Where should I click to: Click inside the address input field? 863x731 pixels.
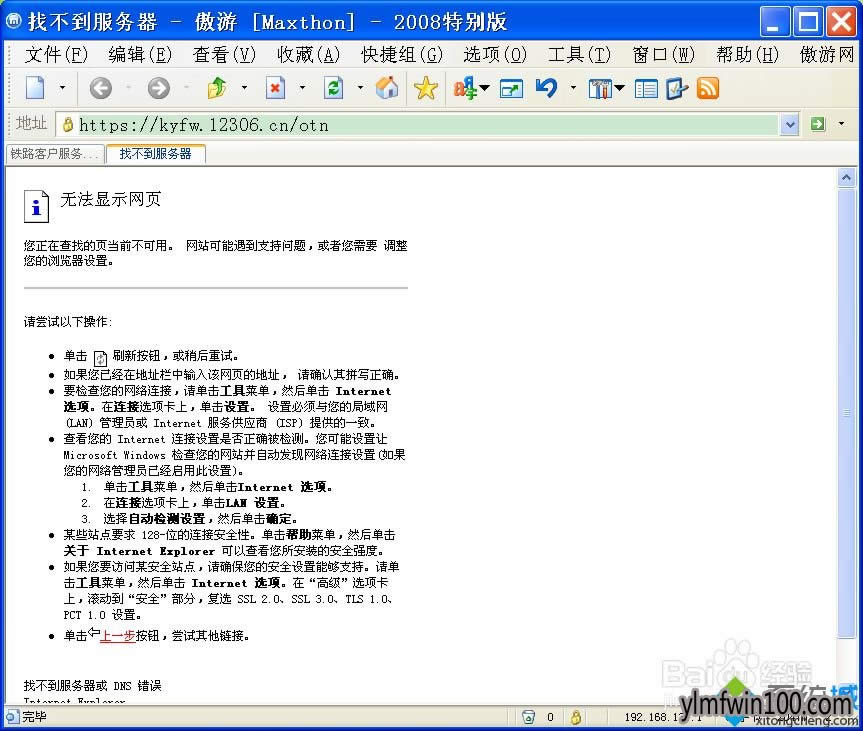300,124
